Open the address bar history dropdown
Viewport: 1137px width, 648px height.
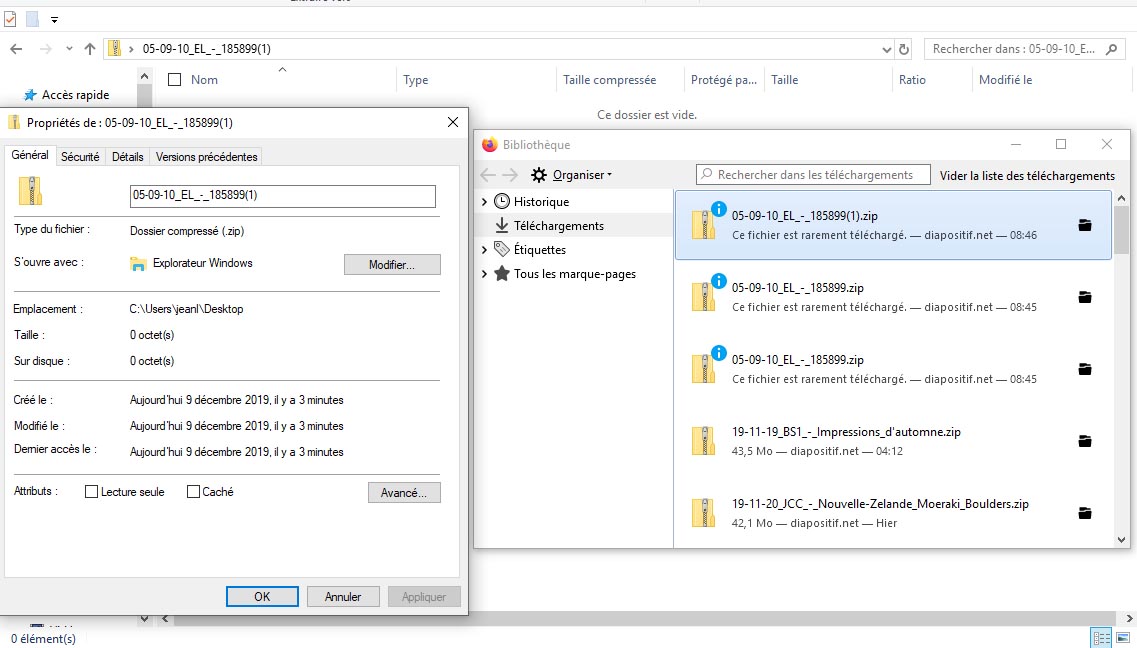coord(887,49)
